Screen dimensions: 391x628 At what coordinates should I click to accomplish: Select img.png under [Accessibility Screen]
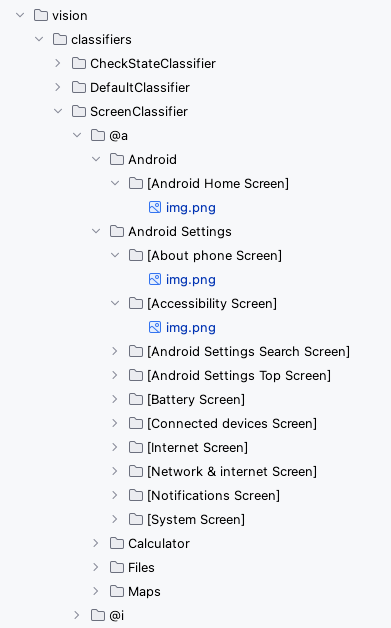pyautogui.click(x=191, y=328)
